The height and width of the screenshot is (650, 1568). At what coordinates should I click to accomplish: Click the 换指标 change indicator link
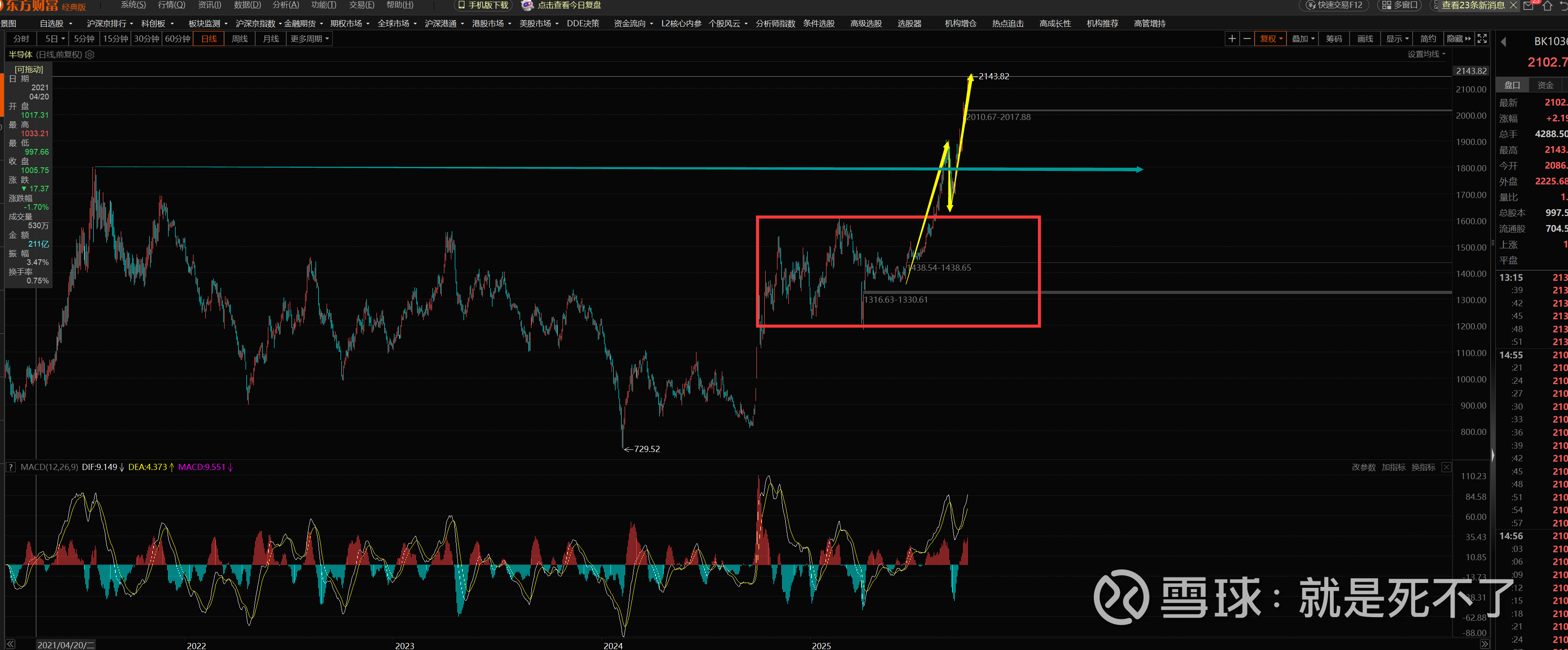pyautogui.click(x=1423, y=467)
